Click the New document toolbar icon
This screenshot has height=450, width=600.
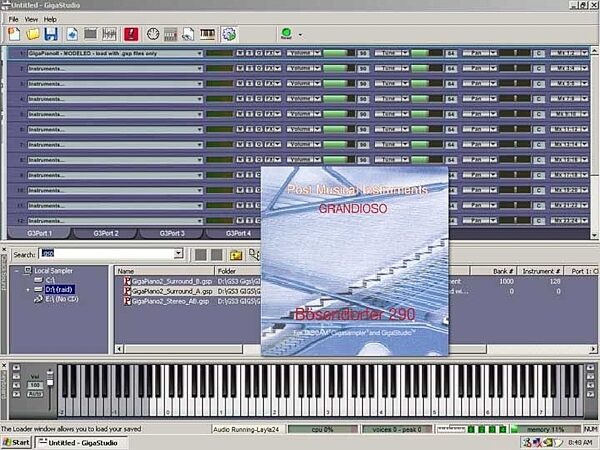[14, 34]
